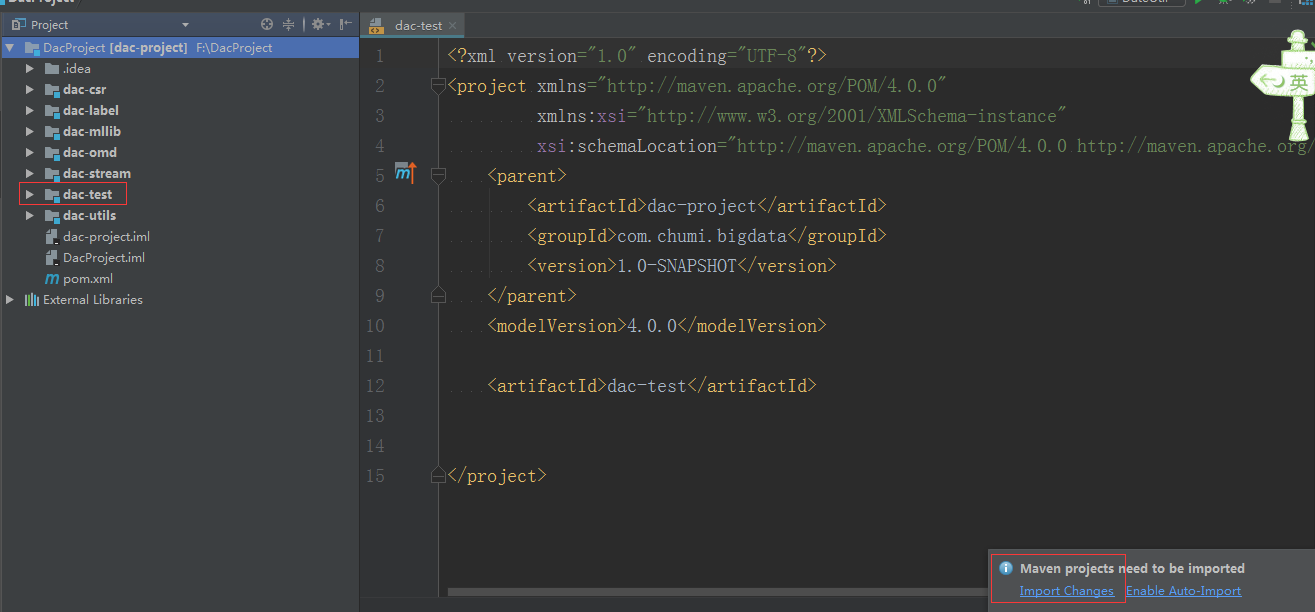Click the .idea folder icon
Screen dimensions: 1315x612
(x=52, y=69)
